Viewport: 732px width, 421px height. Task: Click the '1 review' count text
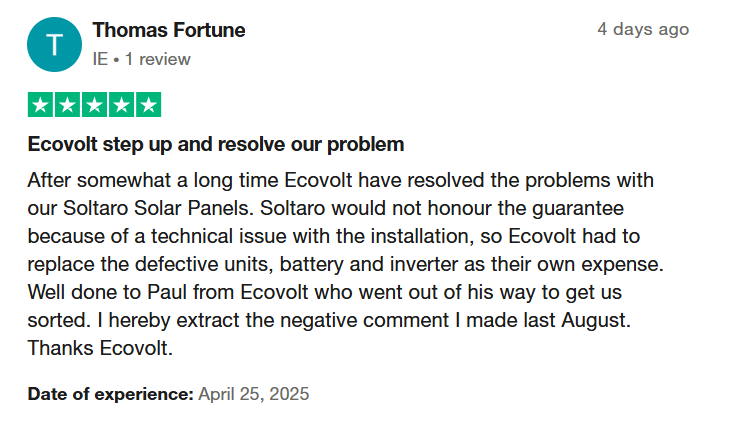158,59
